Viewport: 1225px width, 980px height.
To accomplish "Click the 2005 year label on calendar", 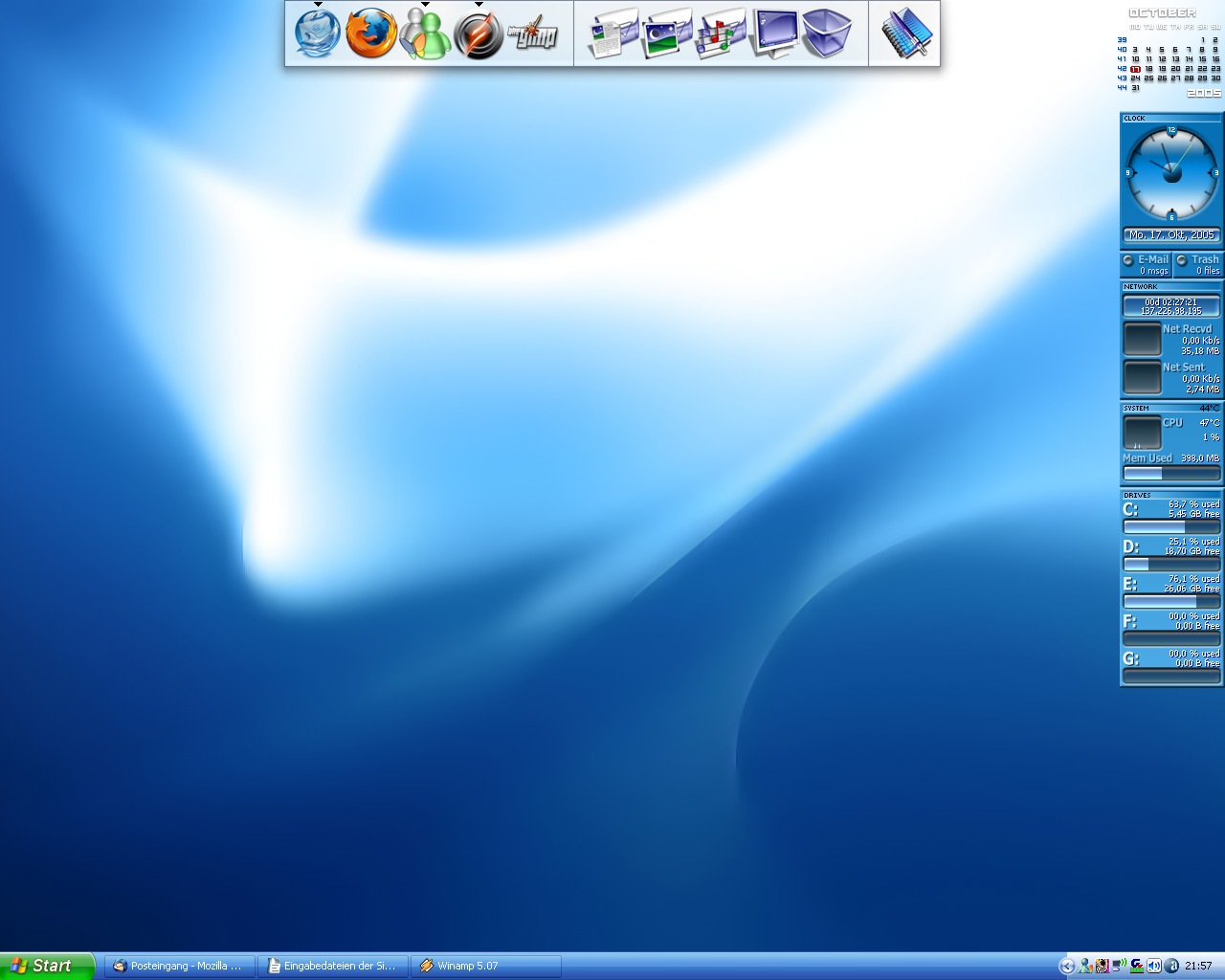I will (x=1204, y=93).
